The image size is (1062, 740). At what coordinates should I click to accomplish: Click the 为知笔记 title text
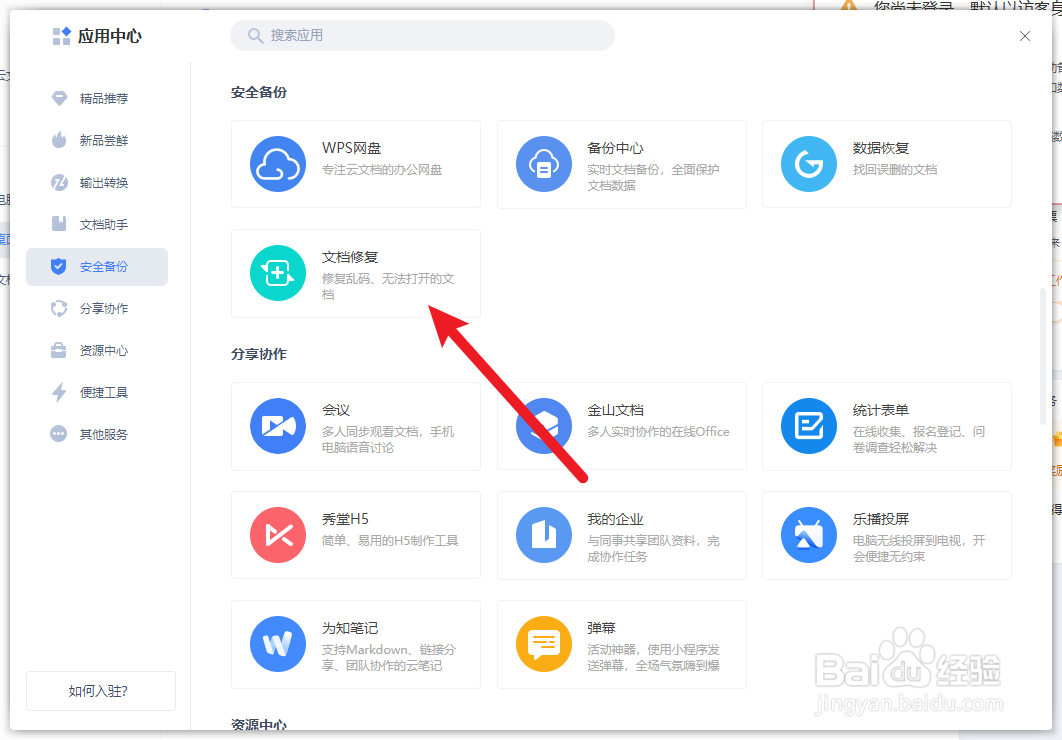(x=350, y=628)
